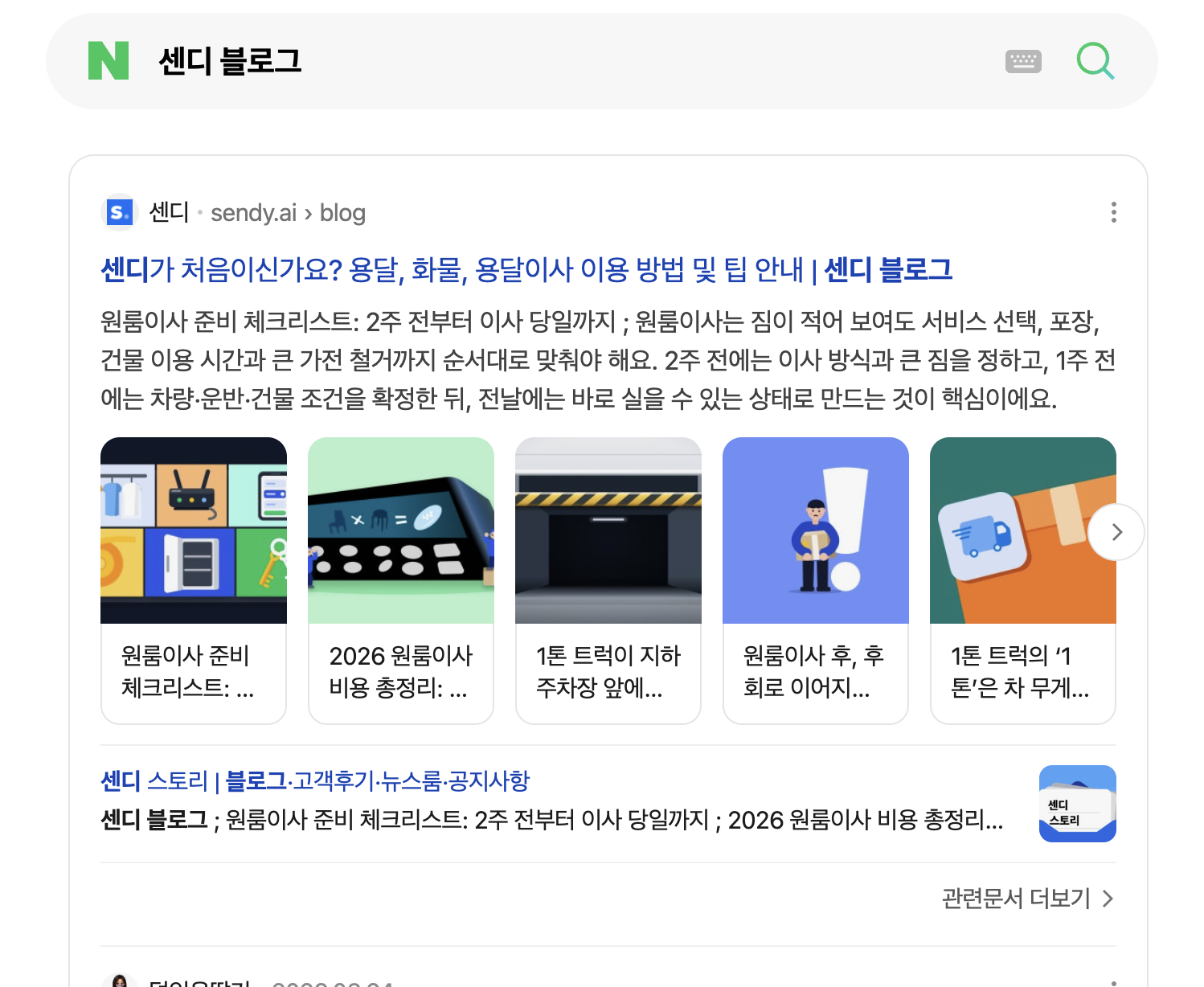
Task: Open the '센디 스토리 | 블로그·고객후기·뉴스룸·공지사항' link
Action: point(315,780)
